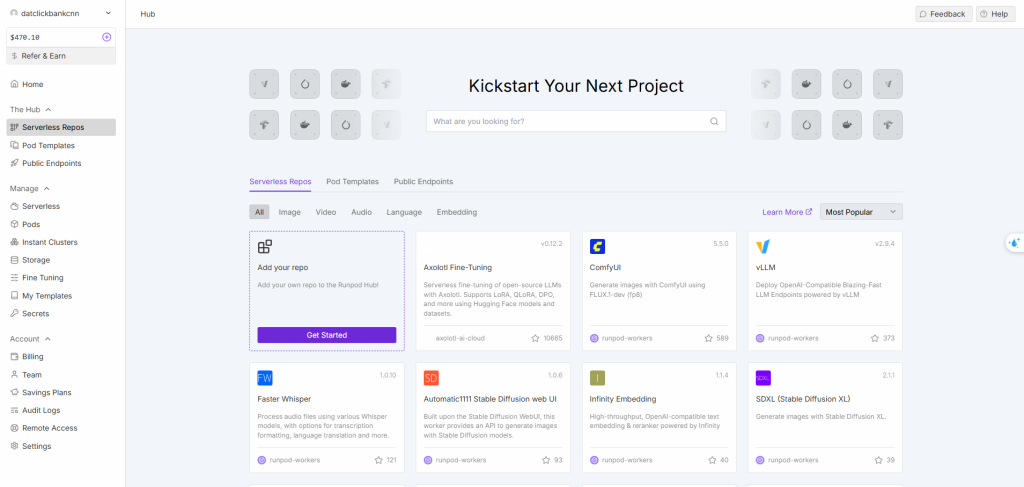Image resolution: width=1024 pixels, height=487 pixels.
Task: Select the Language filter chip
Action: click(404, 212)
